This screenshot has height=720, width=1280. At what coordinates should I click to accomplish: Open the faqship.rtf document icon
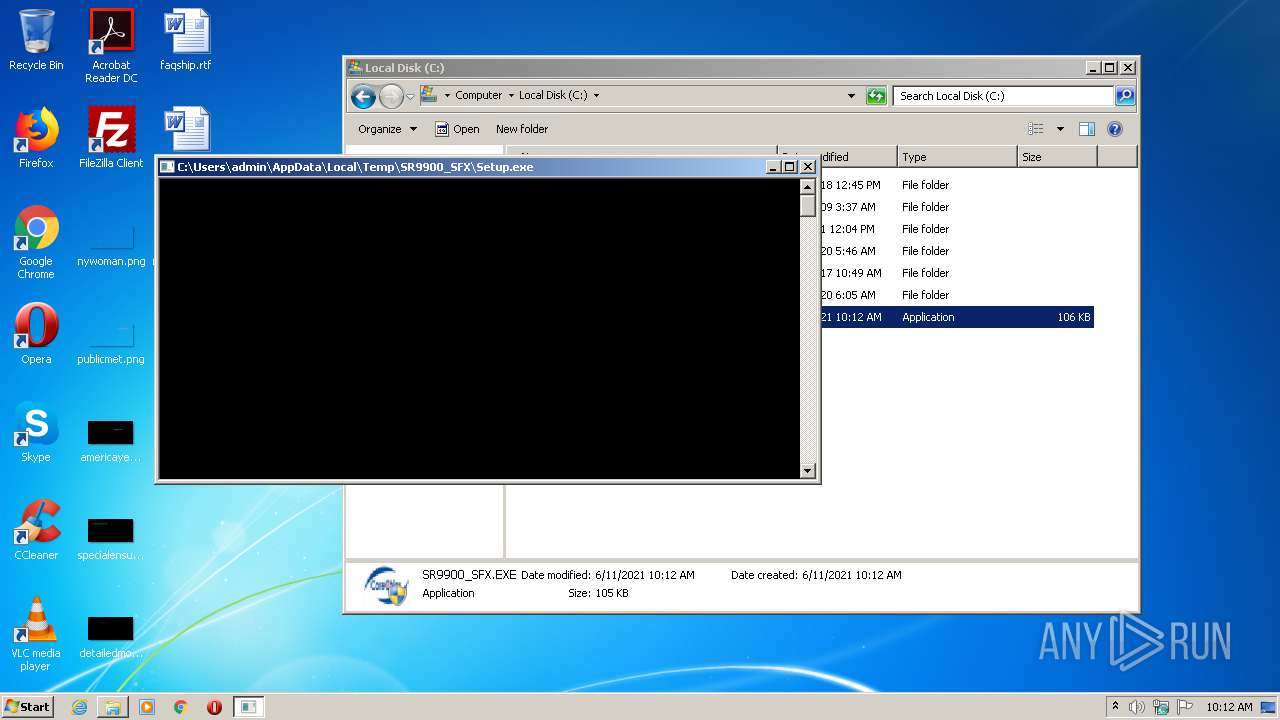[x=186, y=41]
